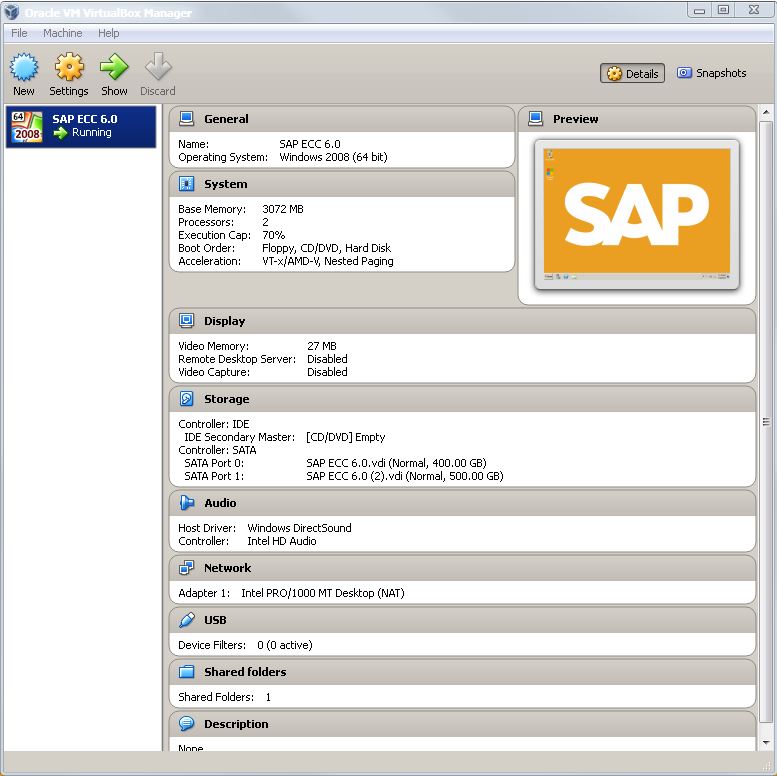
Task: Click the Operating System Windows 2008 value
Action: click(x=333, y=157)
